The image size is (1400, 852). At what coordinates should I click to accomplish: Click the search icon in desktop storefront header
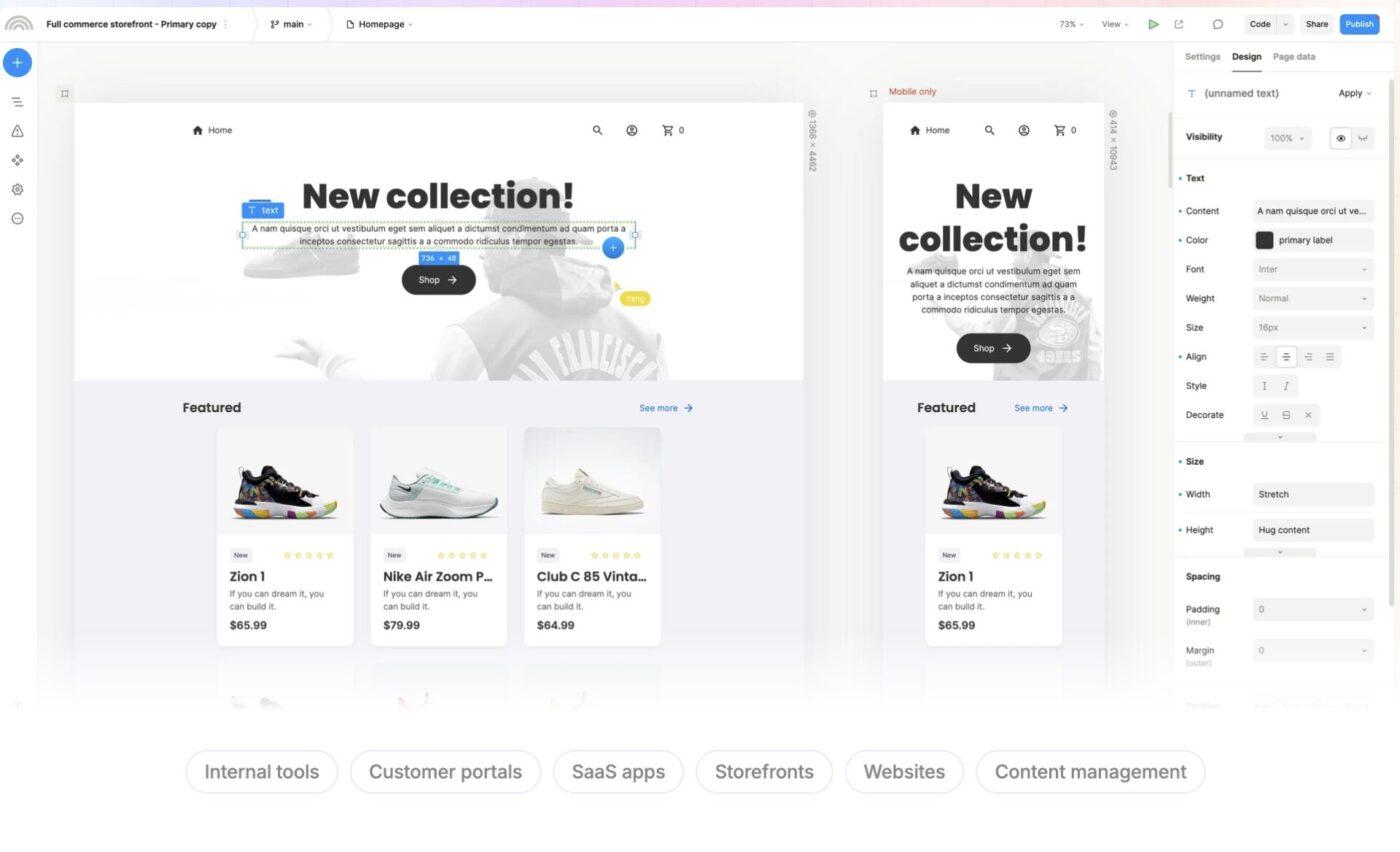pyautogui.click(x=598, y=130)
